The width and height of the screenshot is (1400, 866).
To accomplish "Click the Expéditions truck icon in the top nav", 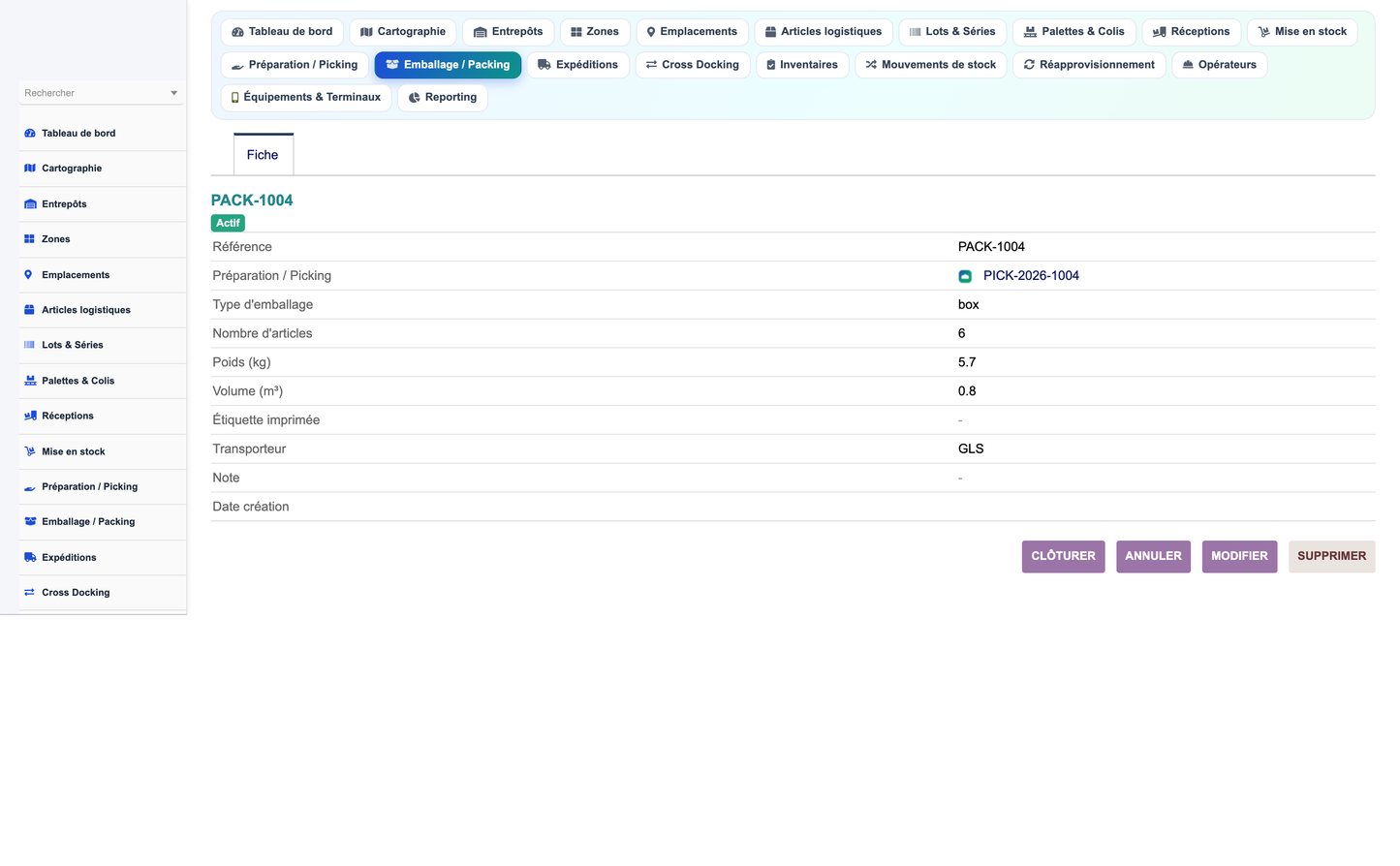I will click(544, 65).
